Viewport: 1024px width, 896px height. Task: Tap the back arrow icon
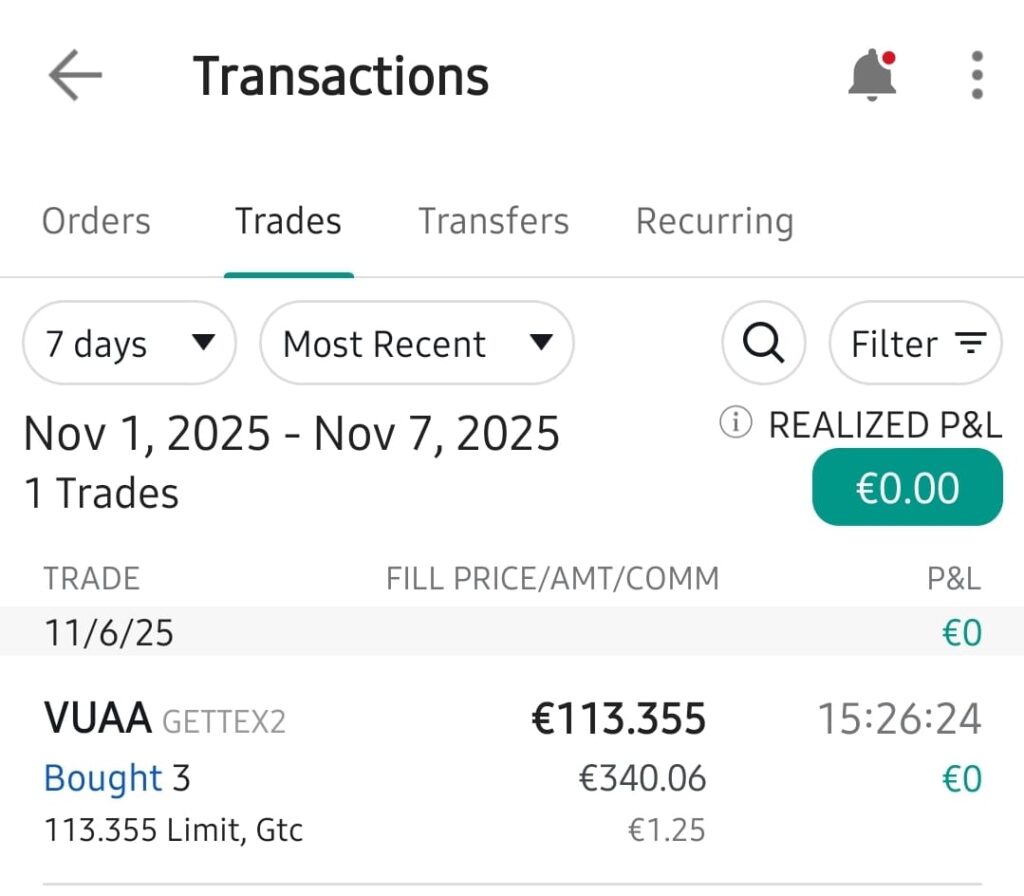tap(75, 76)
